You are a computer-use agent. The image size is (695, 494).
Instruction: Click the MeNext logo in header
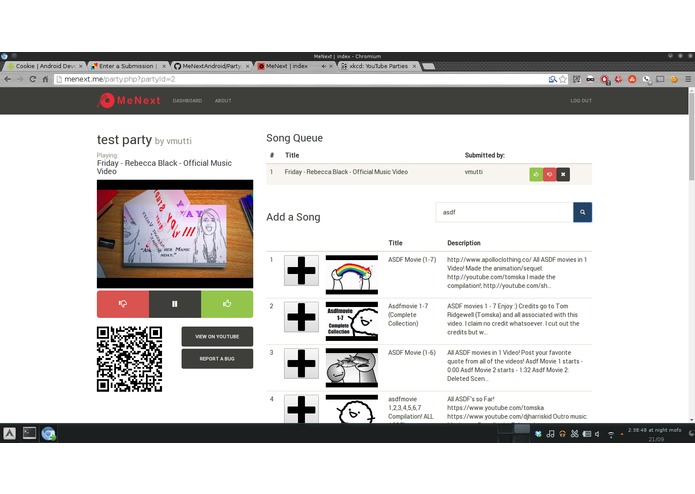pyautogui.click(x=129, y=101)
